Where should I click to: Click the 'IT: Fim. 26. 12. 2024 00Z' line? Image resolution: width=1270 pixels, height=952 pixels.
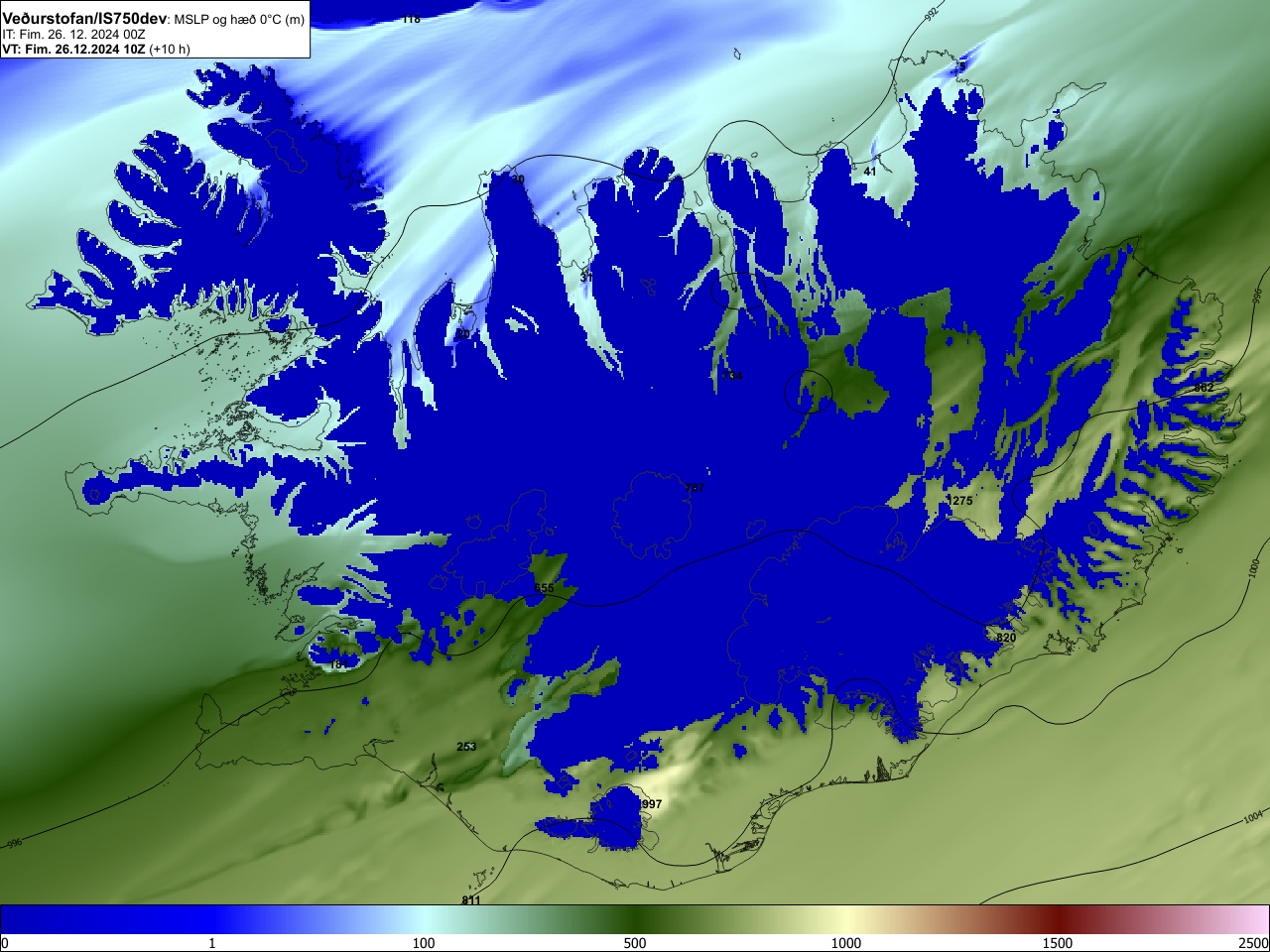click(x=73, y=35)
